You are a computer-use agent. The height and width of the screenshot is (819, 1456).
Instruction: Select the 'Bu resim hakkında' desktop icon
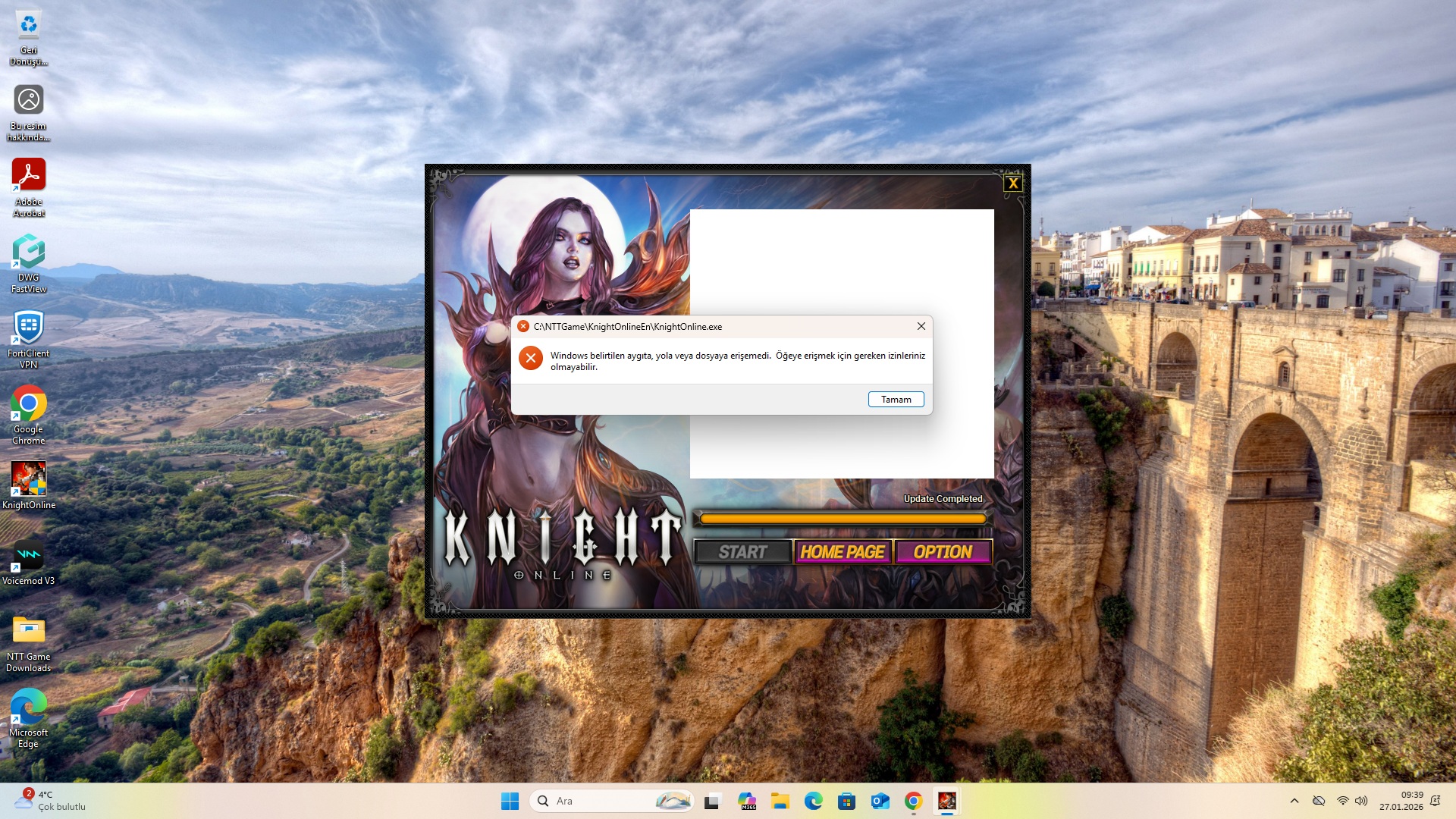click(29, 112)
